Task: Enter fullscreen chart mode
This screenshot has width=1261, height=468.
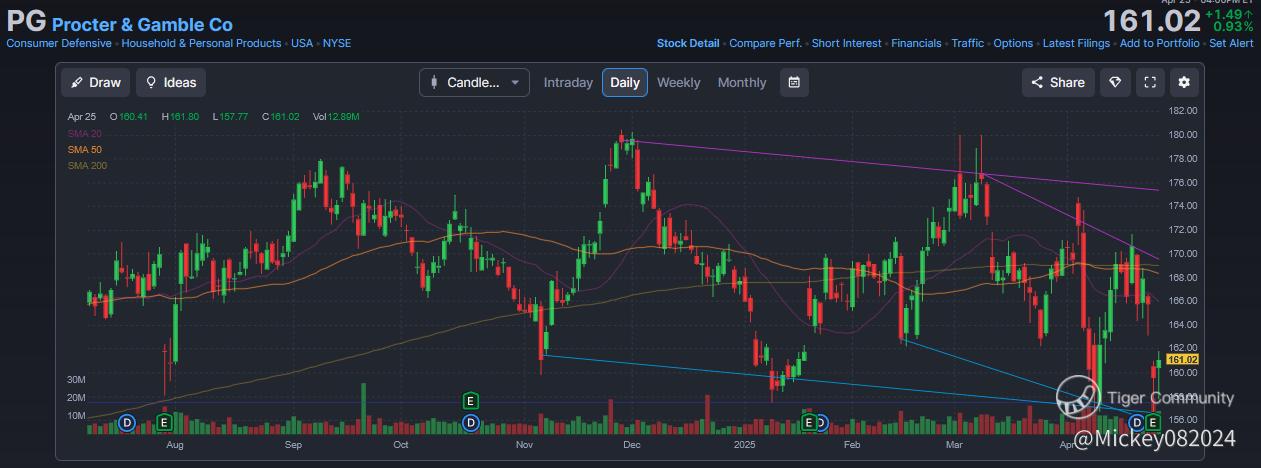Action: tap(1150, 82)
